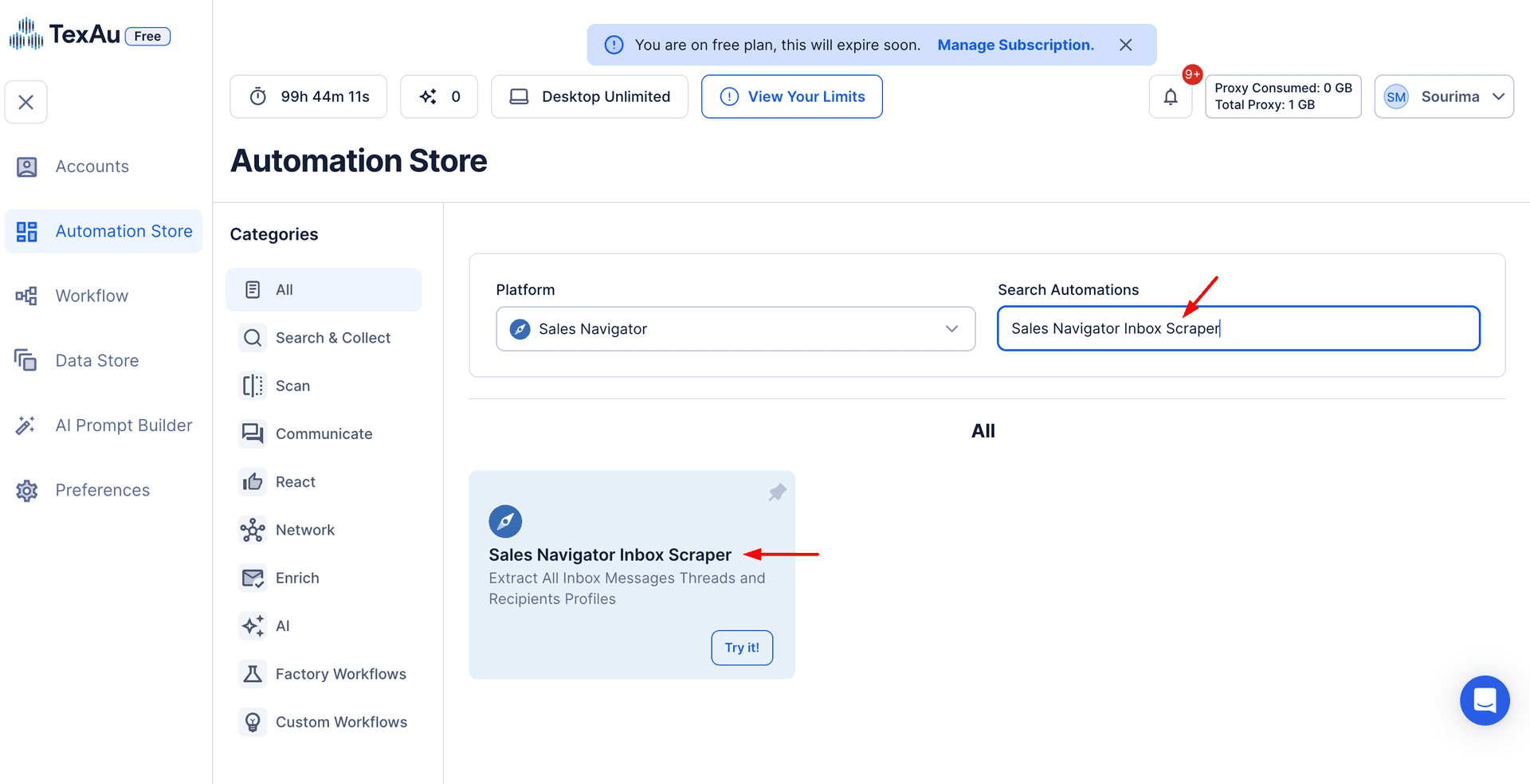The width and height of the screenshot is (1530, 784).
Task: Select Automation Store menu label
Action: click(x=124, y=231)
